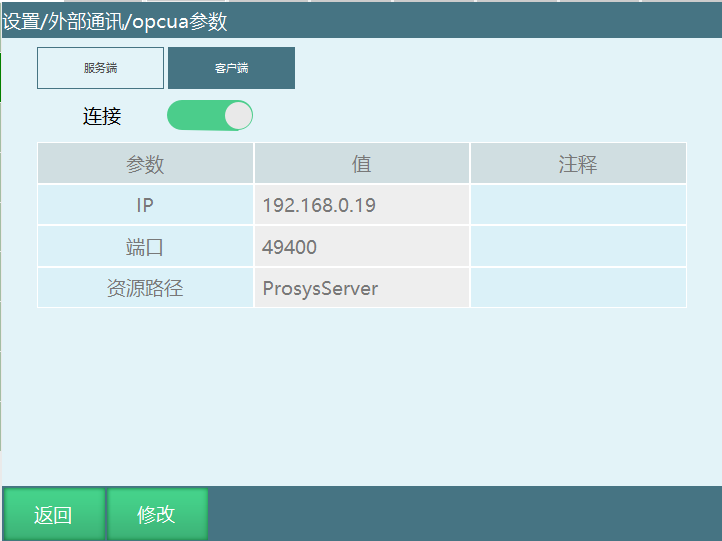The height and width of the screenshot is (541, 722).
Task: Click the 注释 cell in the IP row
Action: tap(578, 205)
